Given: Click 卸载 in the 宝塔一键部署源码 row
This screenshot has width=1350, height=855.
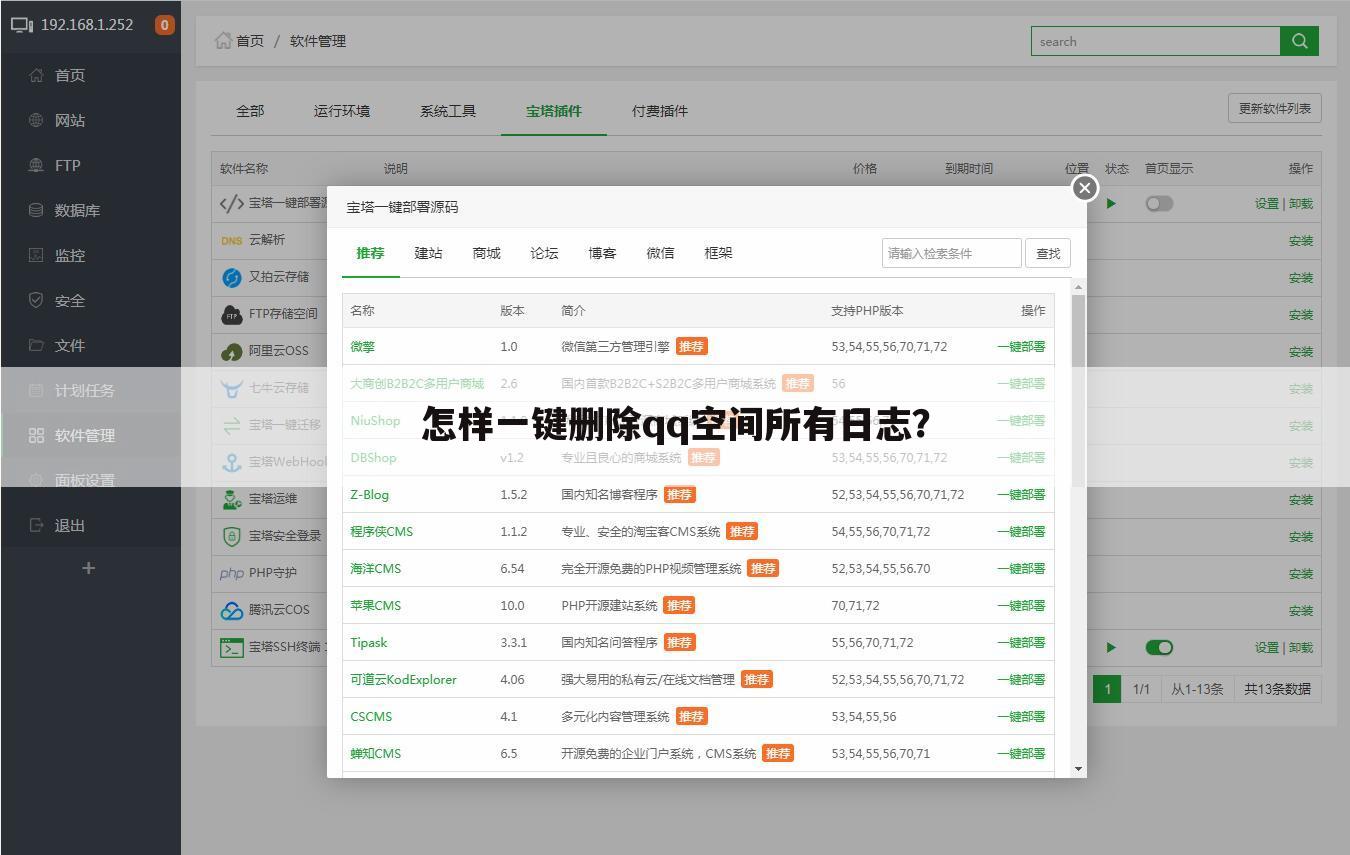Looking at the screenshot, I should pos(1301,204).
